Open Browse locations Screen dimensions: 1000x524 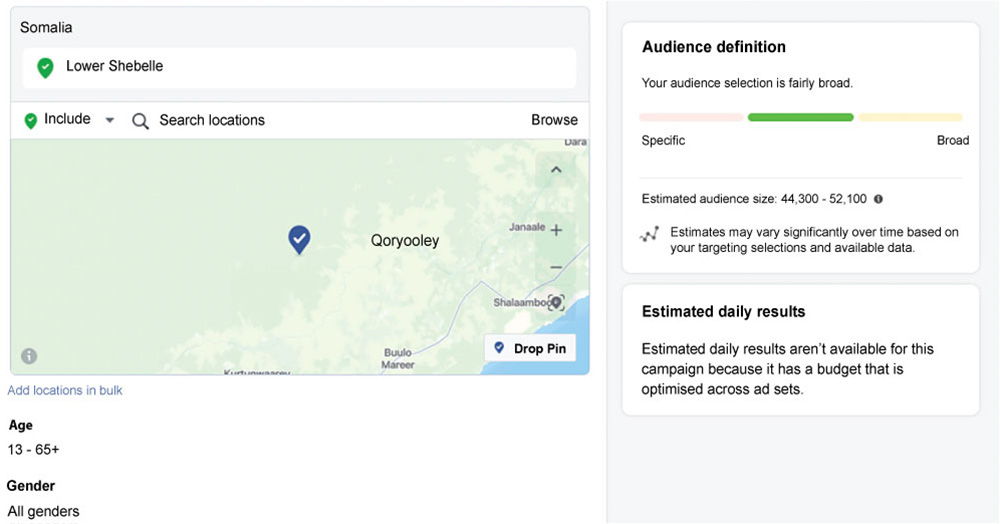point(554,120)
